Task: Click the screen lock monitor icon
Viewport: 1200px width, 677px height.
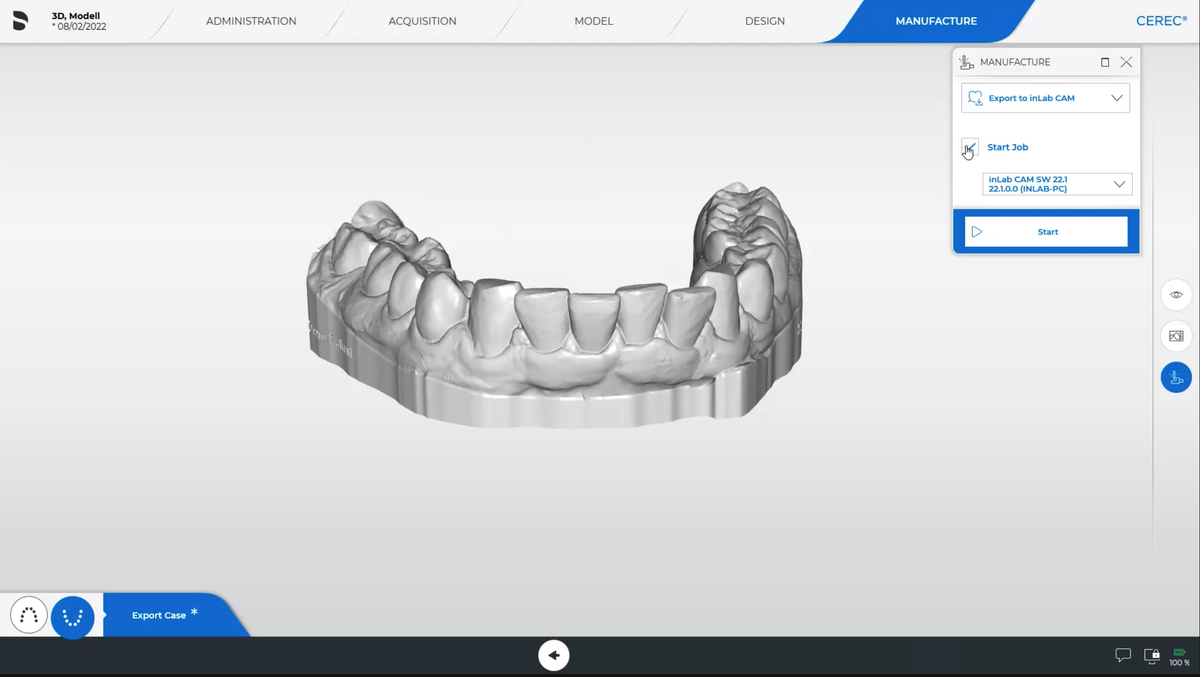Action: point(1151,656)
